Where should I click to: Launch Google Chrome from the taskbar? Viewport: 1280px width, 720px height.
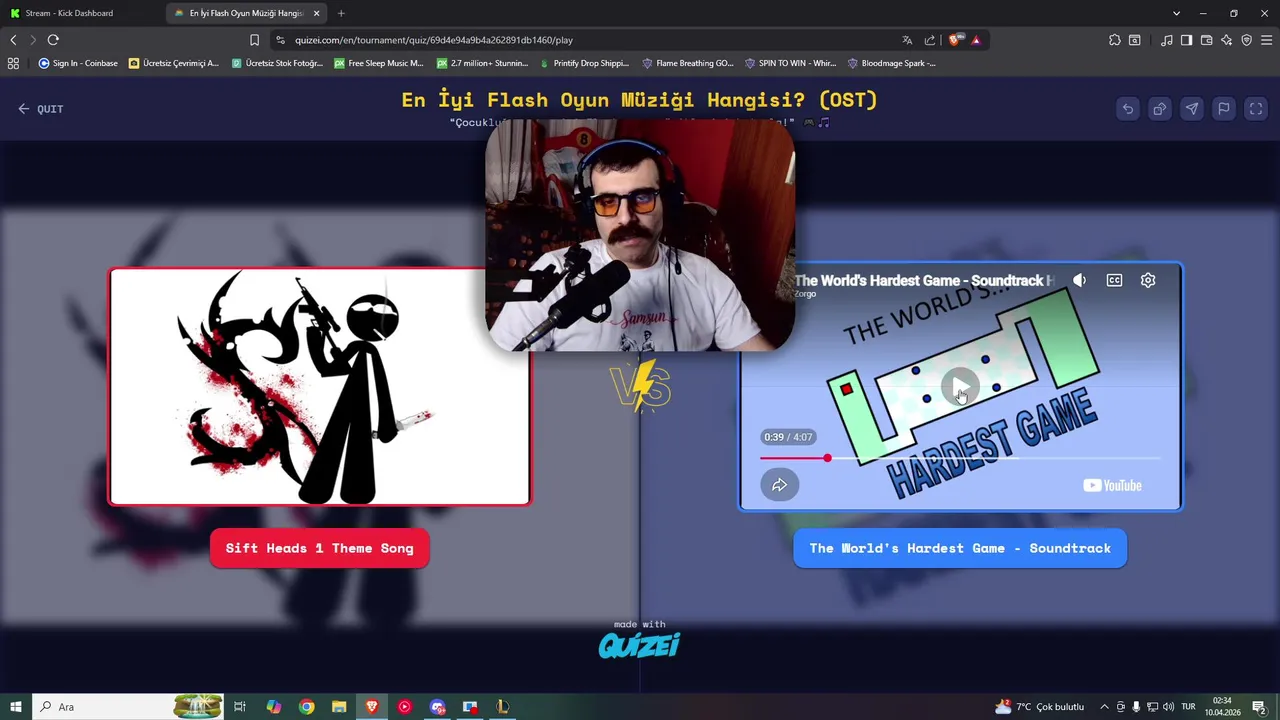point(306,707)
